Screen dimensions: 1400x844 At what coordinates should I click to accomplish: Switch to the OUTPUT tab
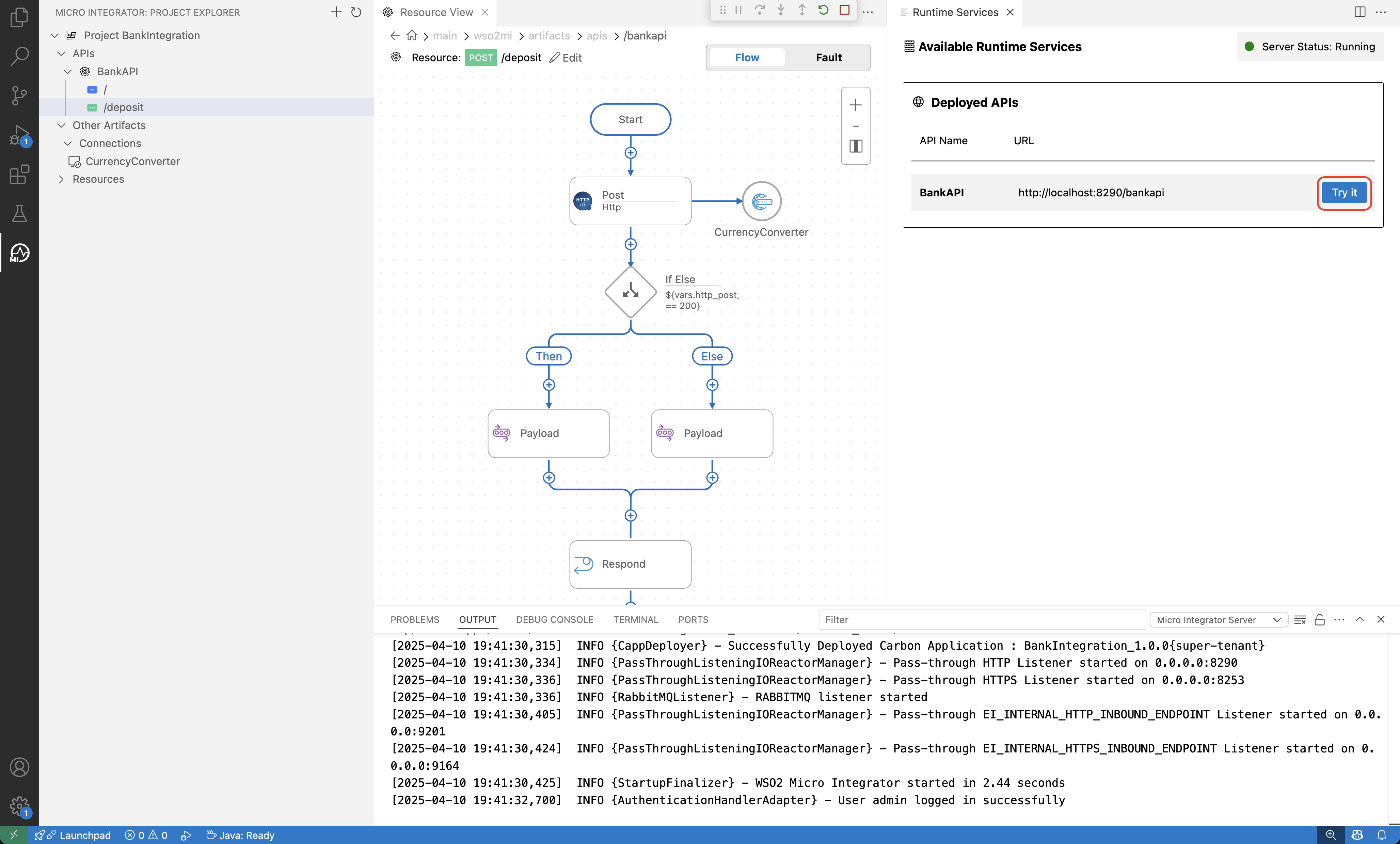tap(478, 620)
